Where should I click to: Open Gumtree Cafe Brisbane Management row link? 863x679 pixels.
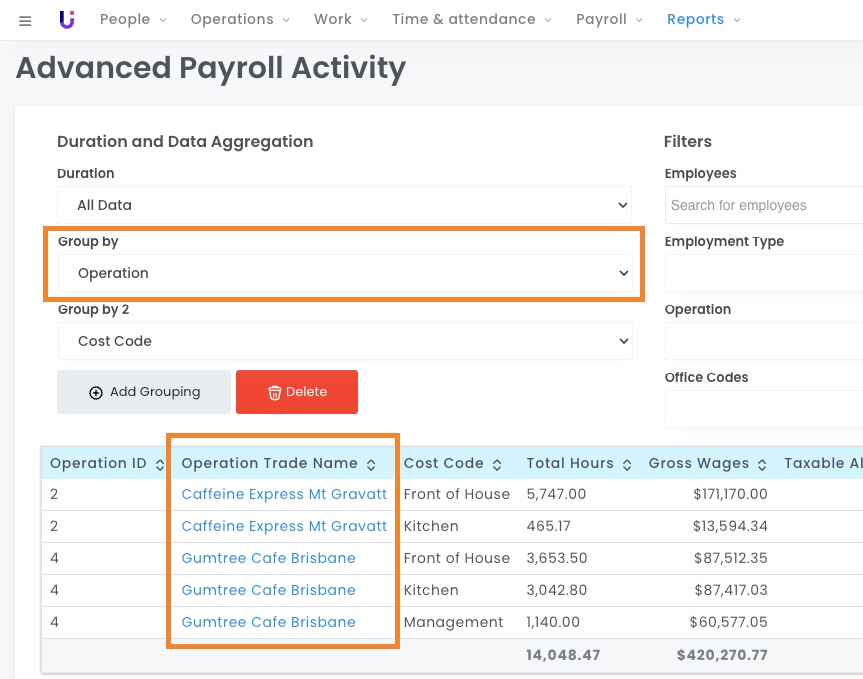point(268,622)
